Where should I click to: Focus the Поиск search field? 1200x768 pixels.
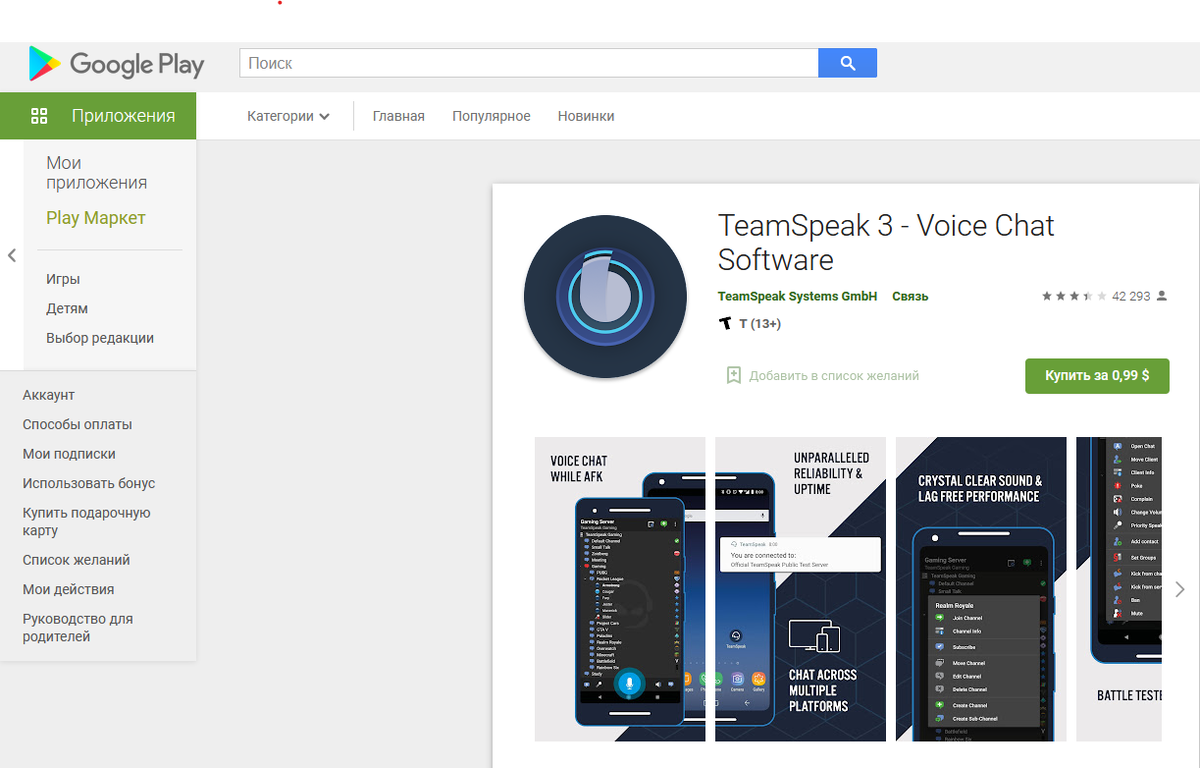[x=529, y=63]
